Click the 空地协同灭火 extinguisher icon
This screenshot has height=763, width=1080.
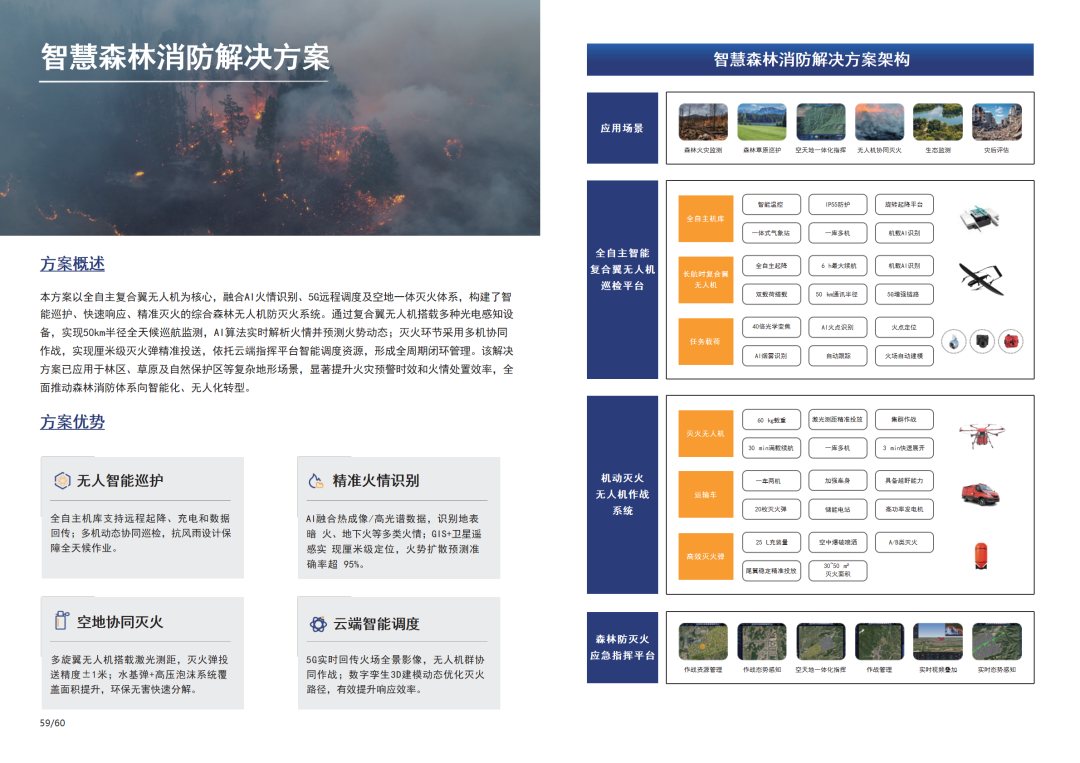[x=61, y=621]
